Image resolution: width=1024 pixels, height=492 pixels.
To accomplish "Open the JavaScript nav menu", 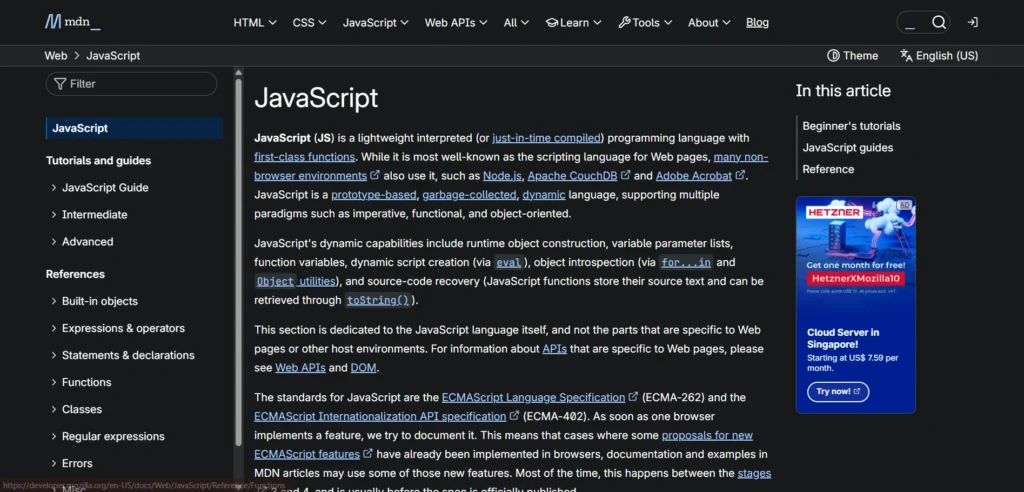I will click(x=376, y=22).
